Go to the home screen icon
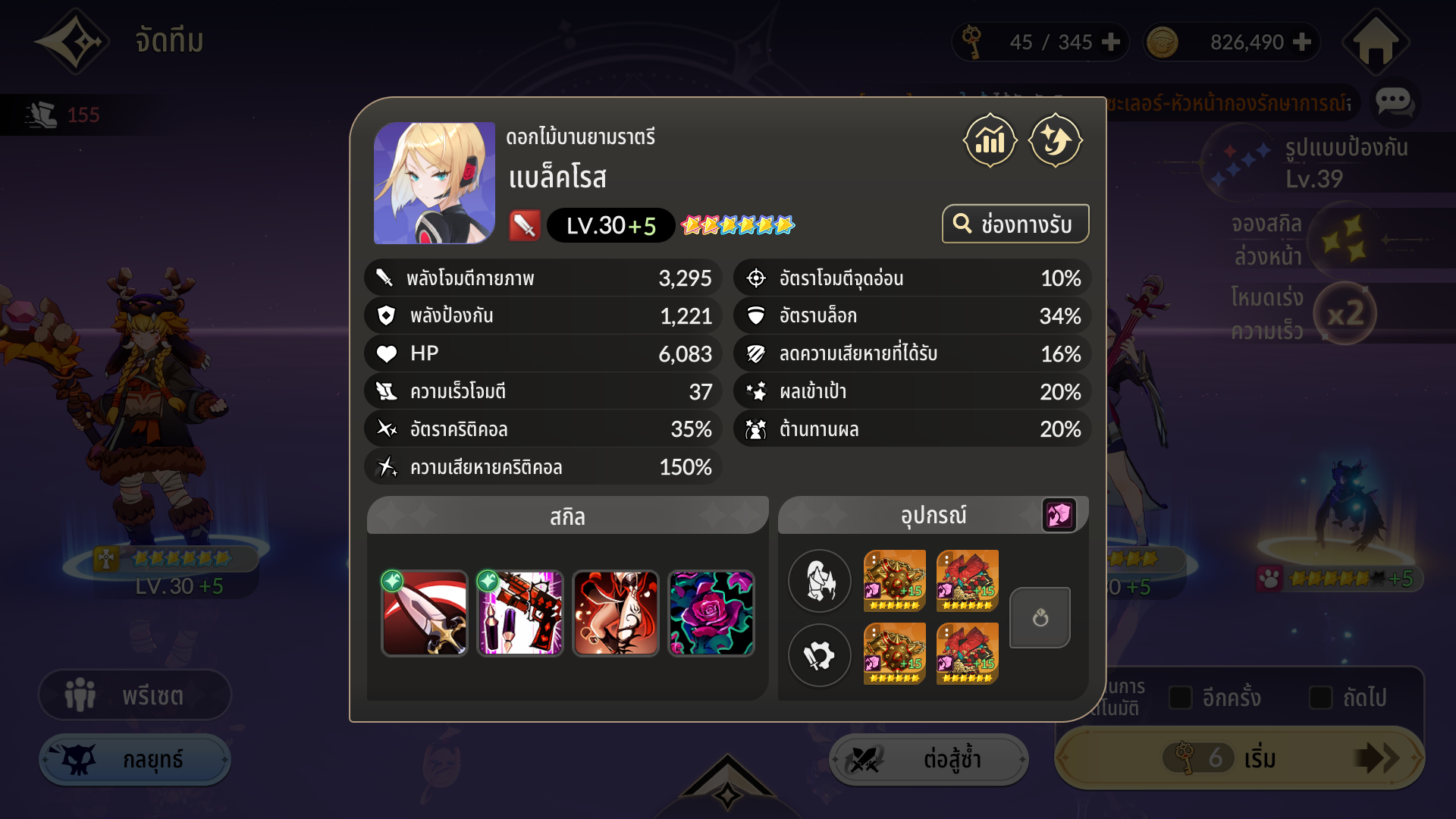This screenshot has width=1456, height=819. [x=1376, y=42]
